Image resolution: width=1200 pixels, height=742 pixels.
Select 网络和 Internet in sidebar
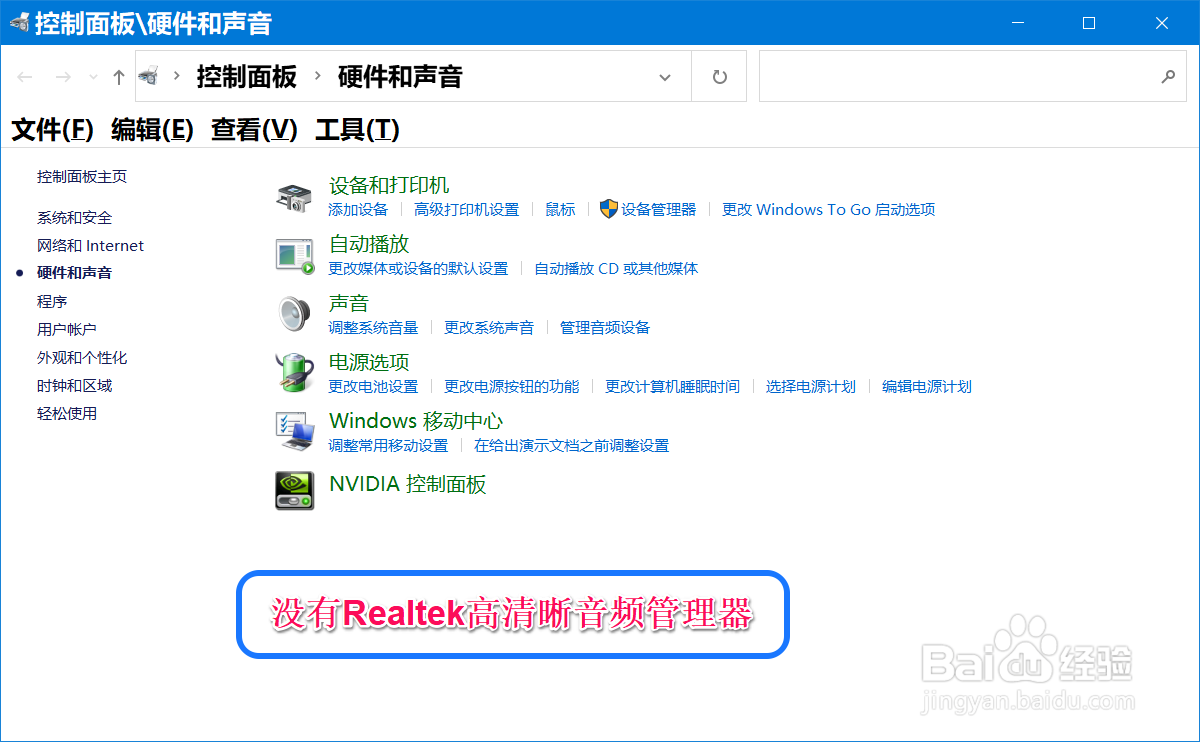coord(90,246)
